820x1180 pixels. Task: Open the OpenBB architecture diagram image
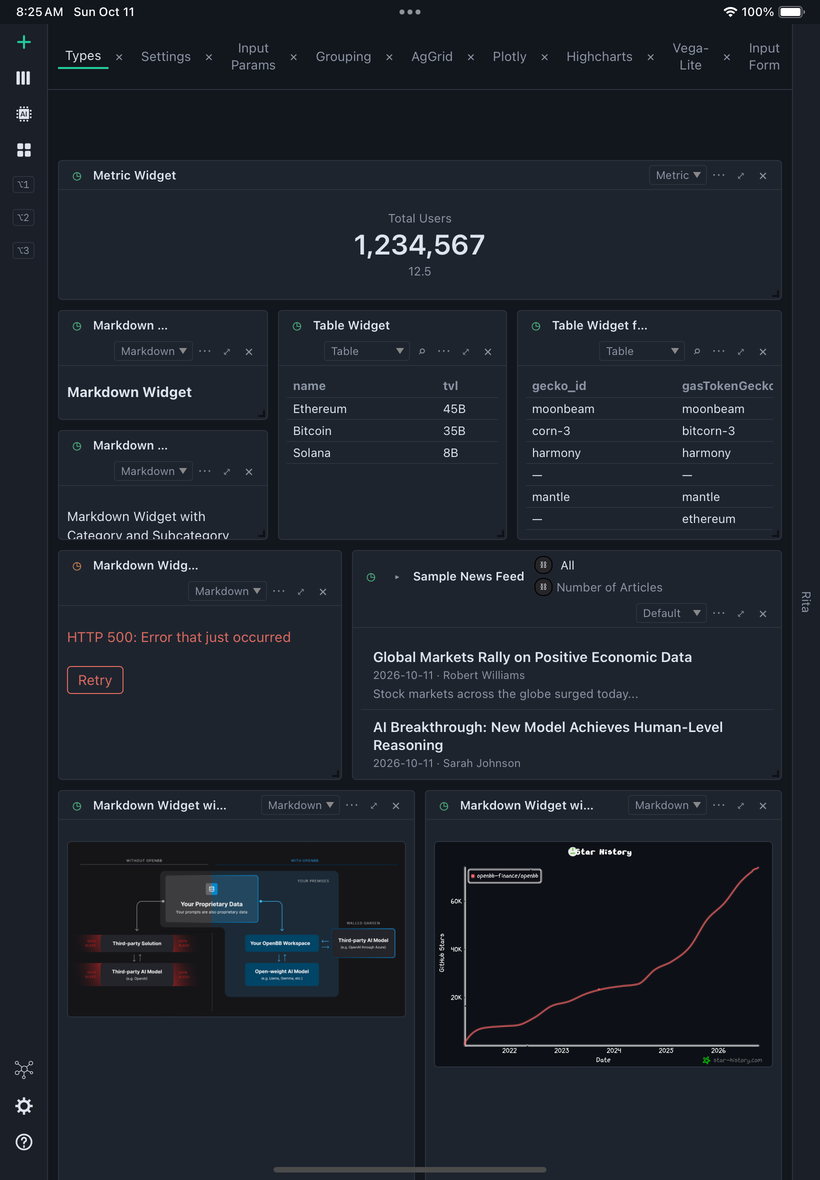[236, 929]
